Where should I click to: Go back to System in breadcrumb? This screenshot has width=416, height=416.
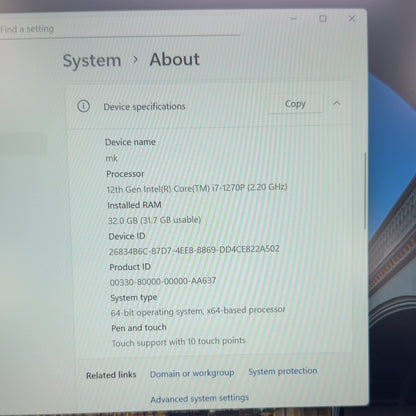(x=92, y=61)
